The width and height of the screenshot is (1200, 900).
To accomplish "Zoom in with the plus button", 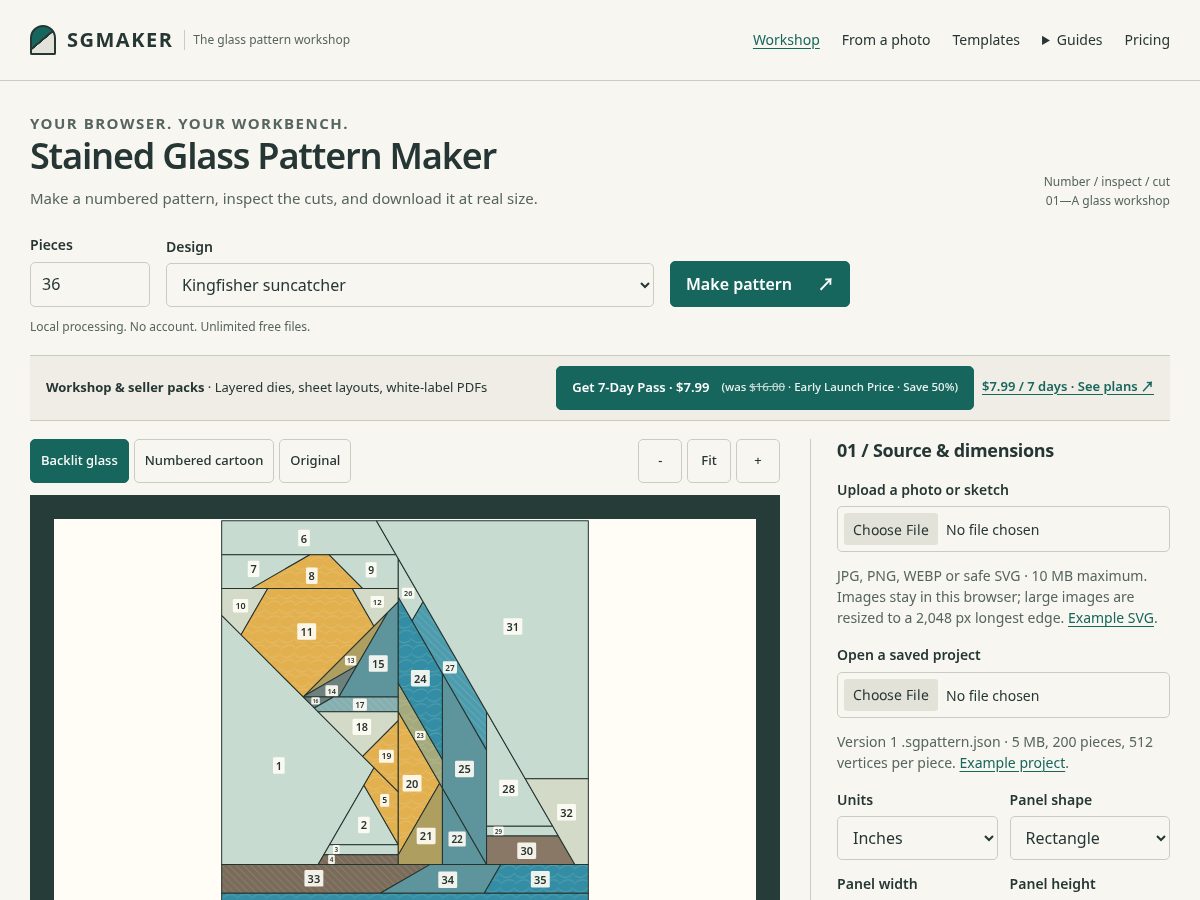I will coord(758,461).
